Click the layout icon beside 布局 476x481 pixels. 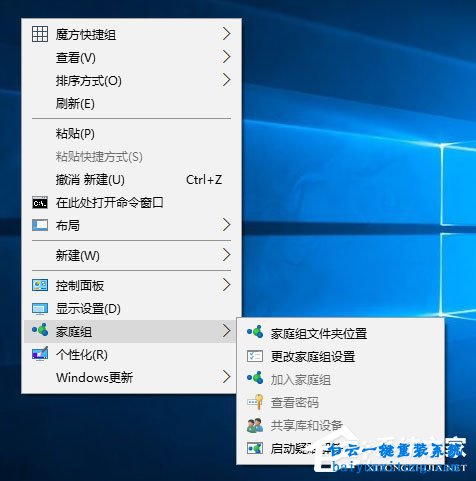tap(40, 225)
